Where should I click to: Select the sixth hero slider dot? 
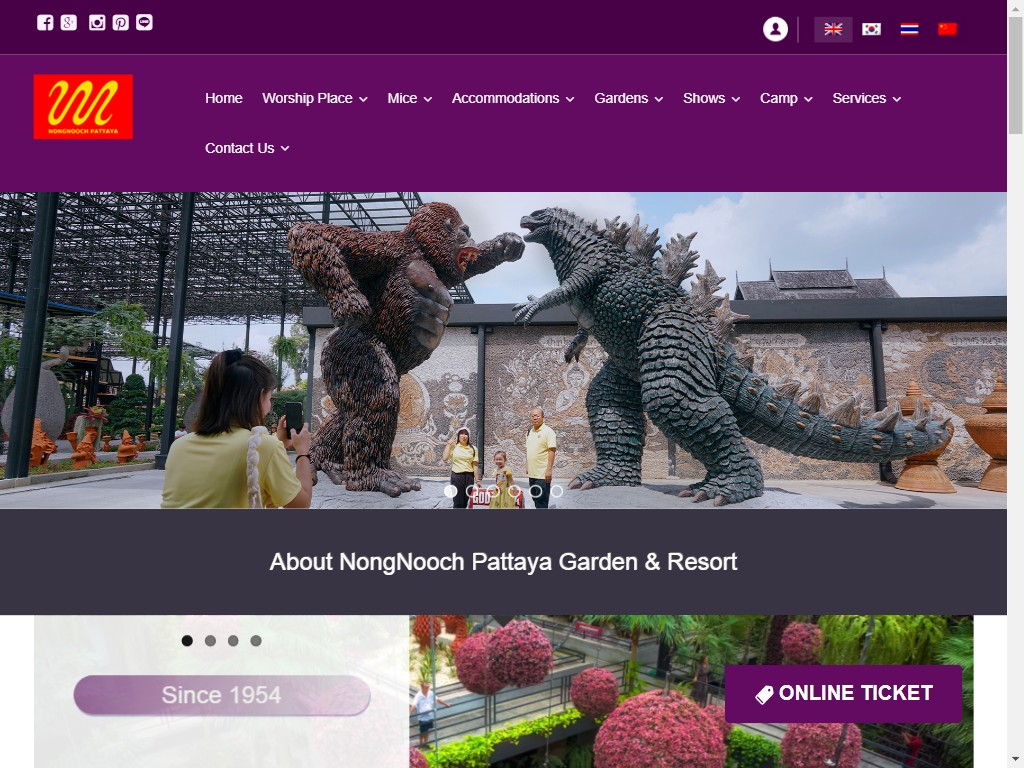(x=556, y=491)
